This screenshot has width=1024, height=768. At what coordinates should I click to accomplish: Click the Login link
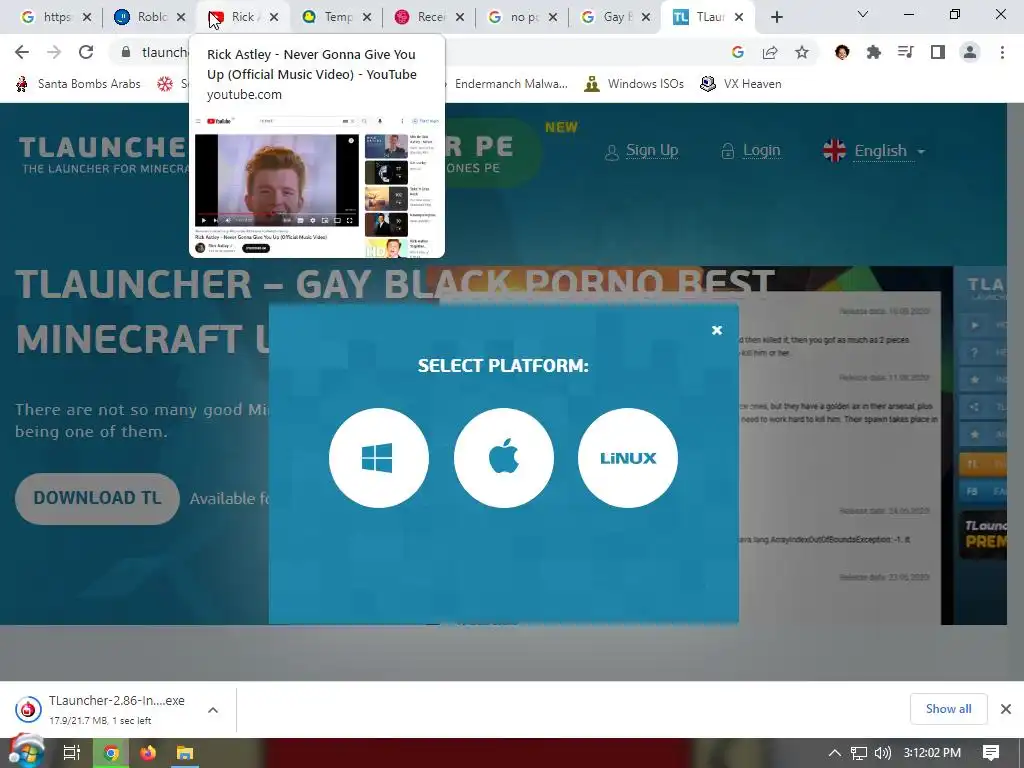point(751,151)
